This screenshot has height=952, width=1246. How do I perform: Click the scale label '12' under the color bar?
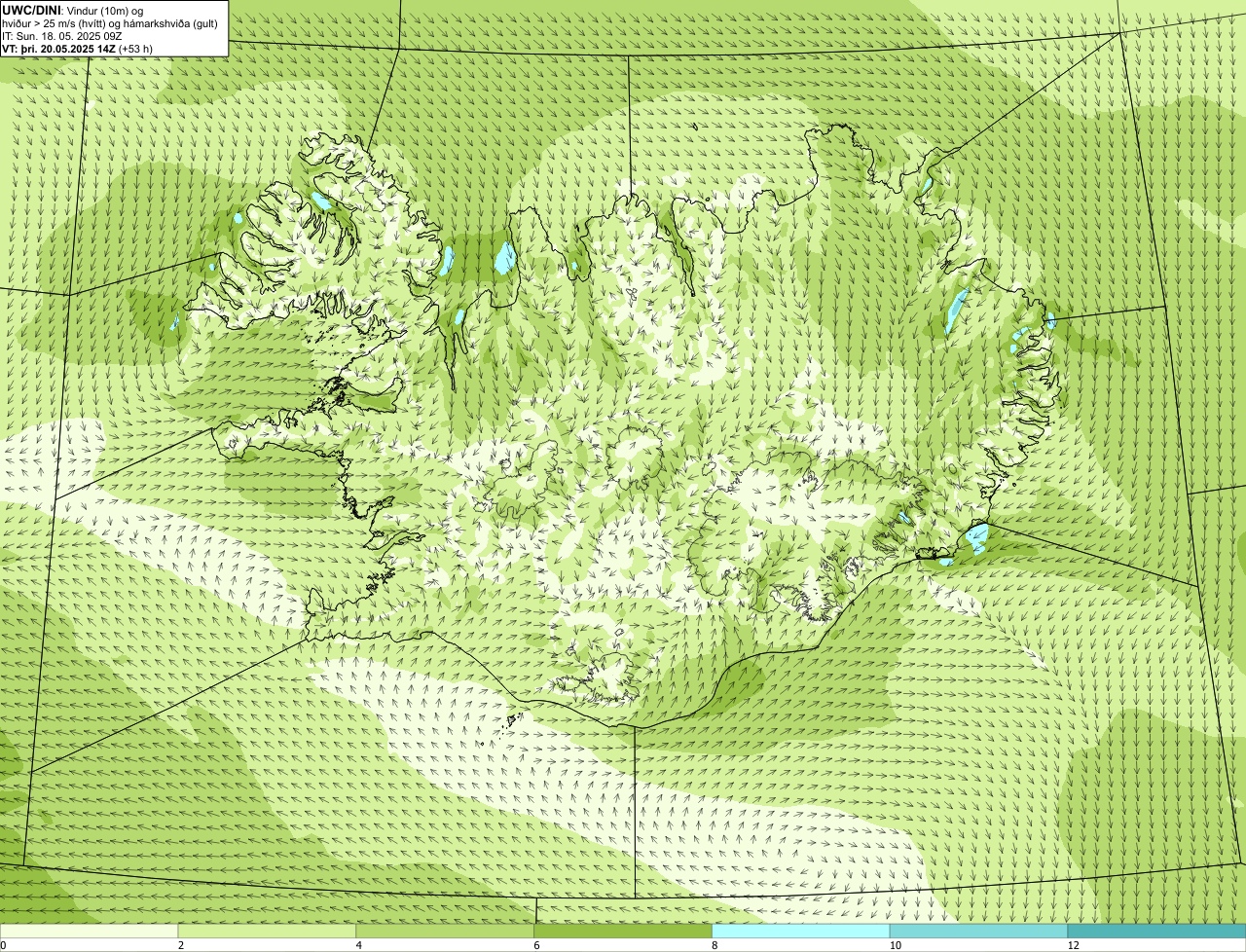[x=1073, y=945]
